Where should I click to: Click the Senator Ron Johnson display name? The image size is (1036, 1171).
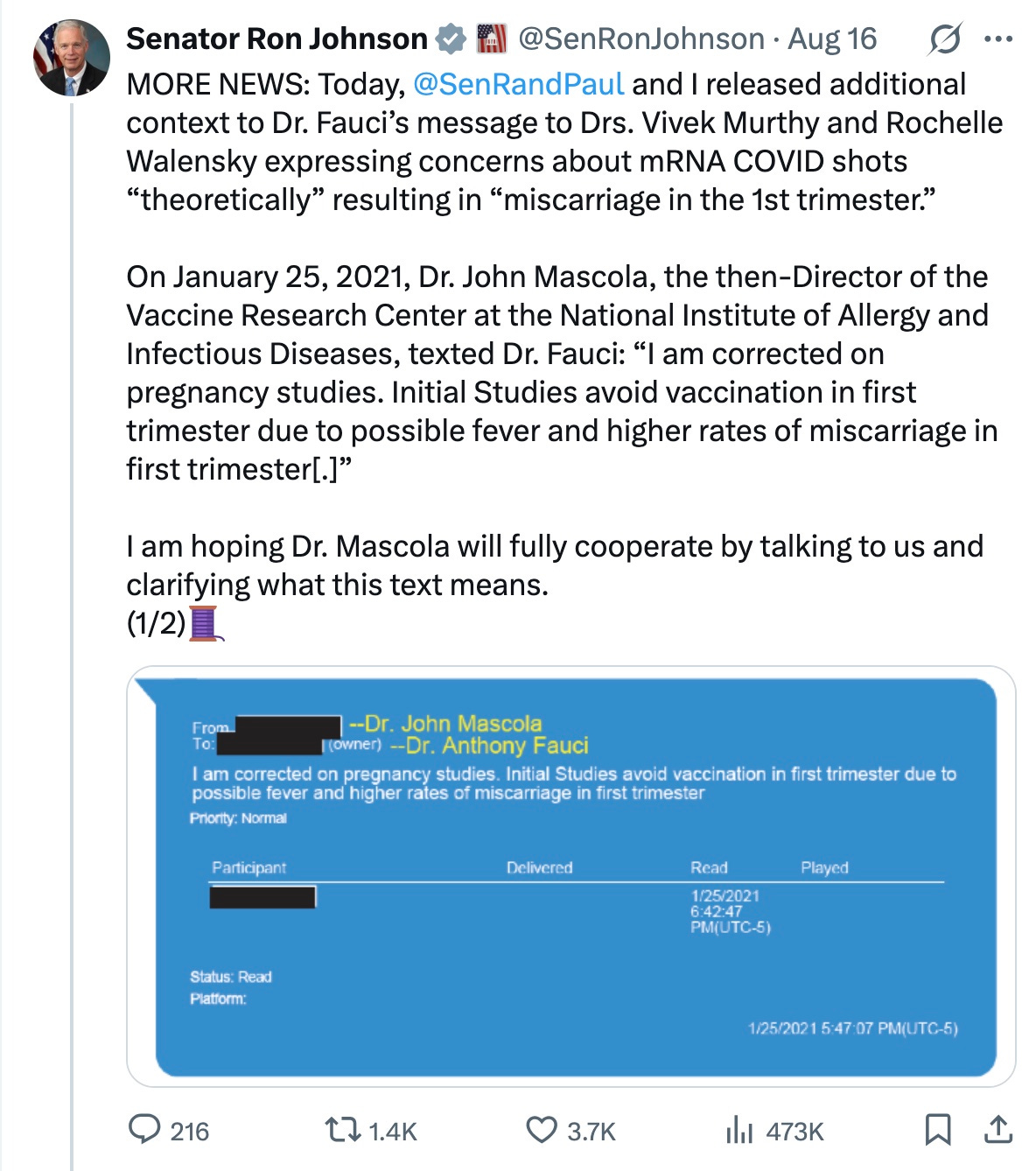coord(276,39)
